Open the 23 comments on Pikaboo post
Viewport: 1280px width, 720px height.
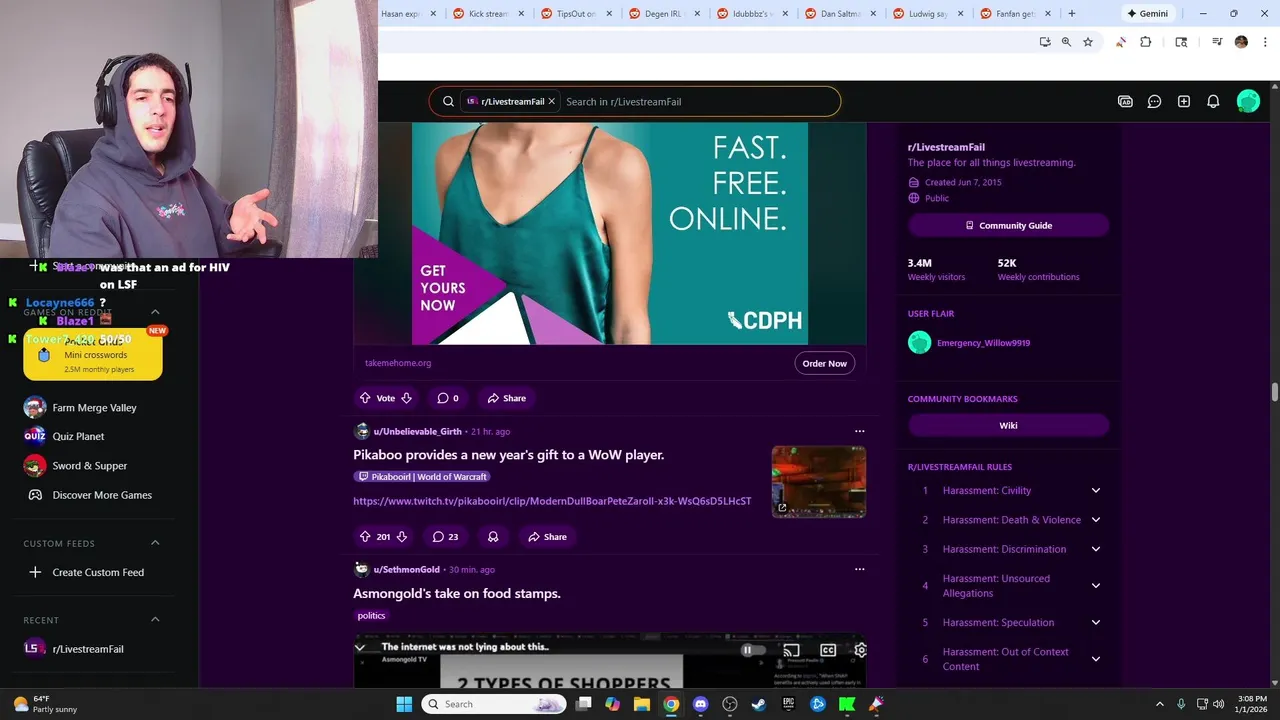(x=446, y=537)
